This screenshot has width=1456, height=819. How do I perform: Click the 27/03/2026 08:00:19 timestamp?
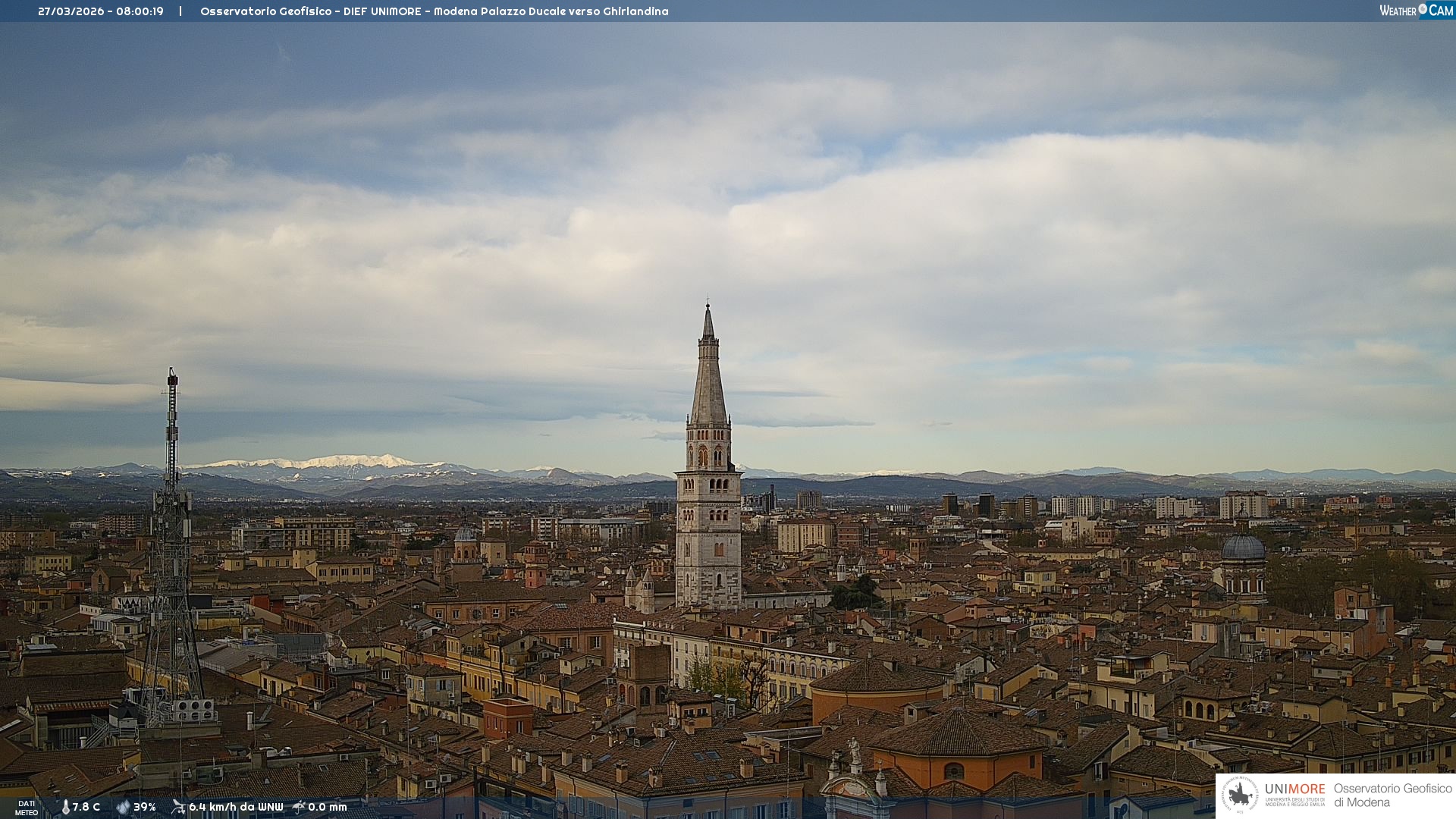click(101, 11)
